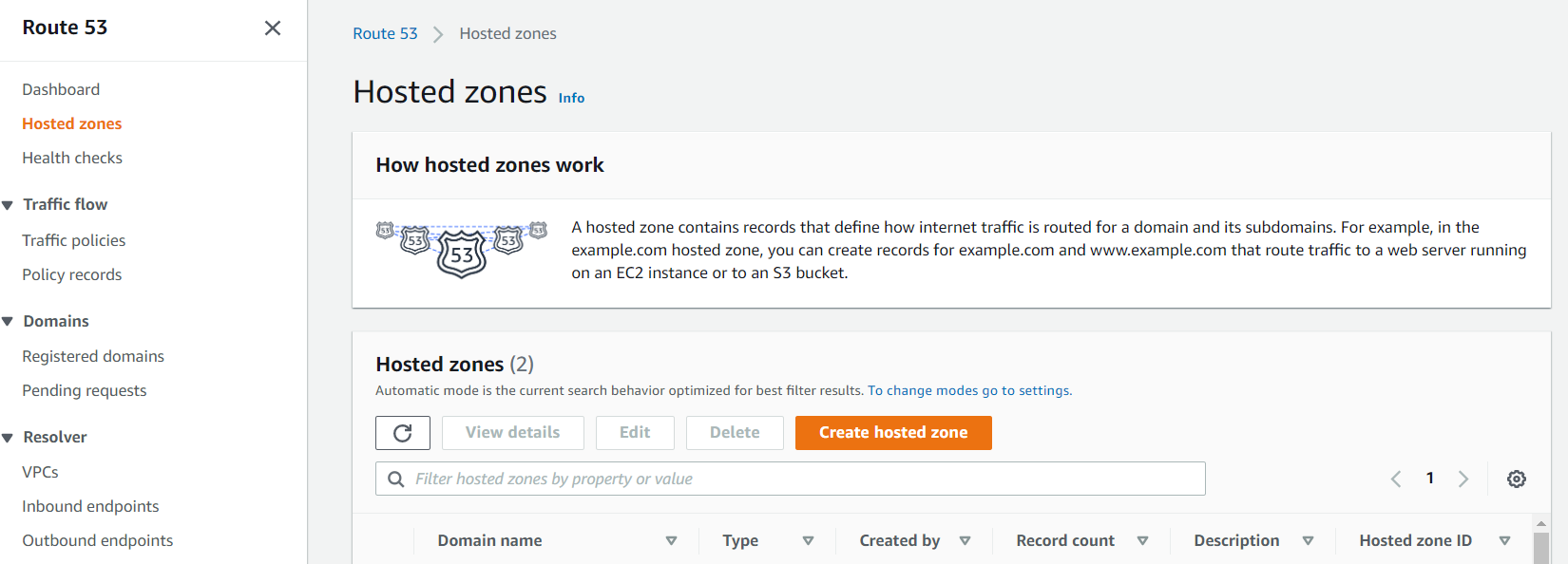Open the Info link beside title
The height and width of the screenshot is (564, 1568).
click(x=571, y=98)
